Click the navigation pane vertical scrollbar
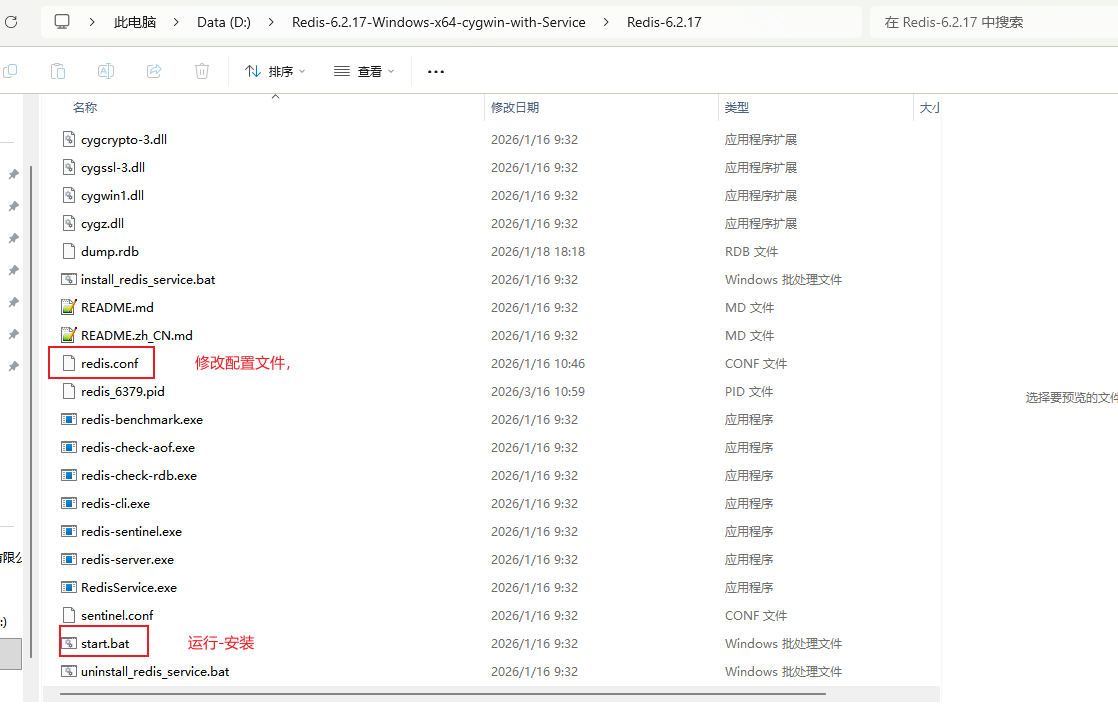 pyautogui.click(x=31, y=414)
